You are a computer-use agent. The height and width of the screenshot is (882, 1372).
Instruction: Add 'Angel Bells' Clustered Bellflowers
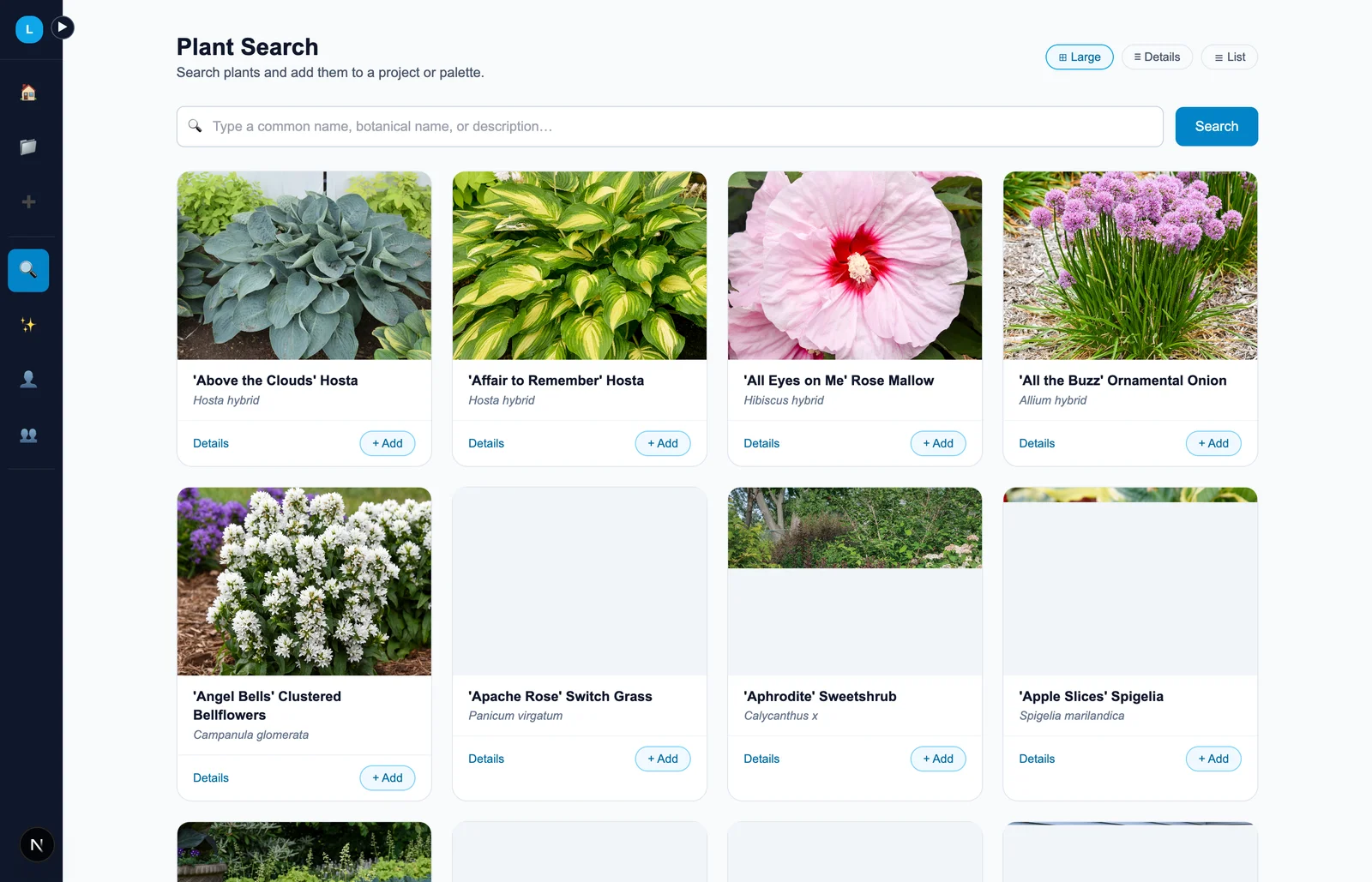pos(388,777)
